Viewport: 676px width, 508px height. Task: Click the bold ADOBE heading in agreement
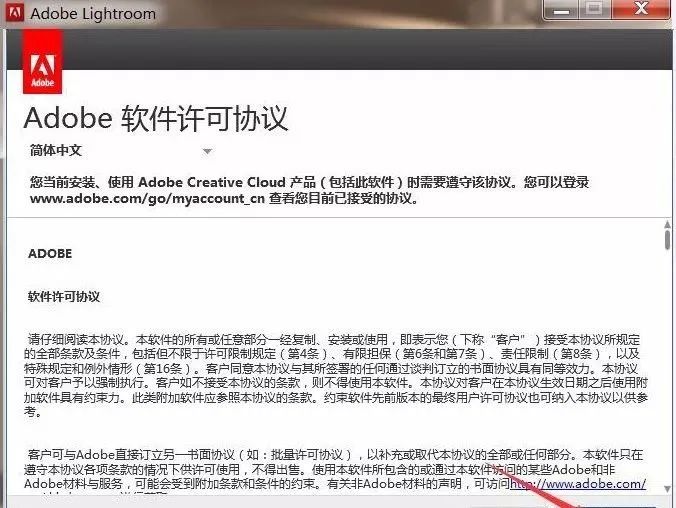[50, 254]
